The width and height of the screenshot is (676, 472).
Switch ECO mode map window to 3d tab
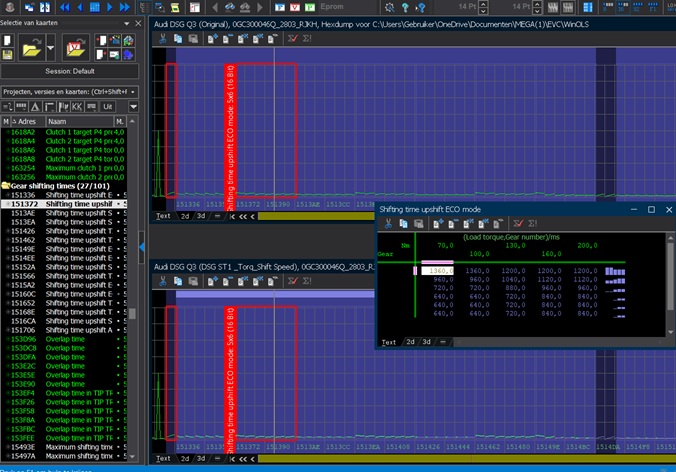click(426, 342)
